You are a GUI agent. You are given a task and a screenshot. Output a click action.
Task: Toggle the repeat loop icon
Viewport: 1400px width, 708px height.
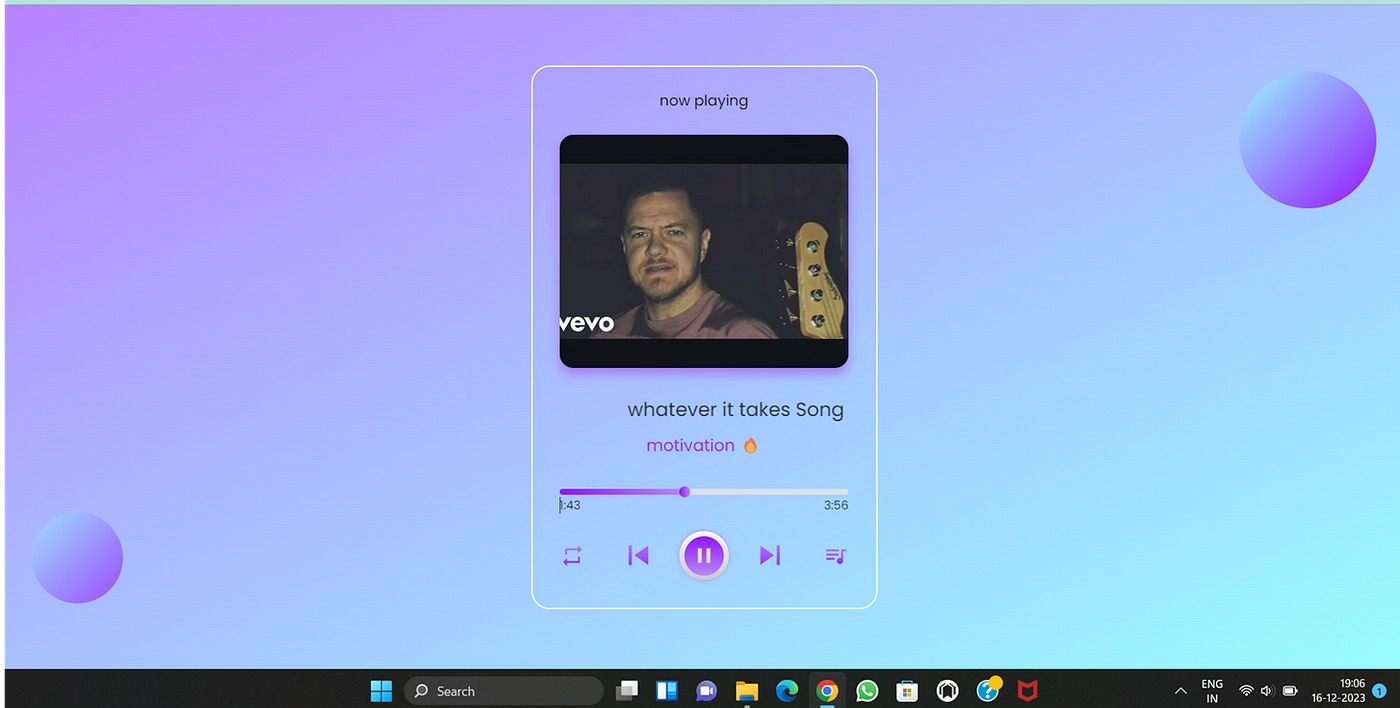tap(572, 556)
